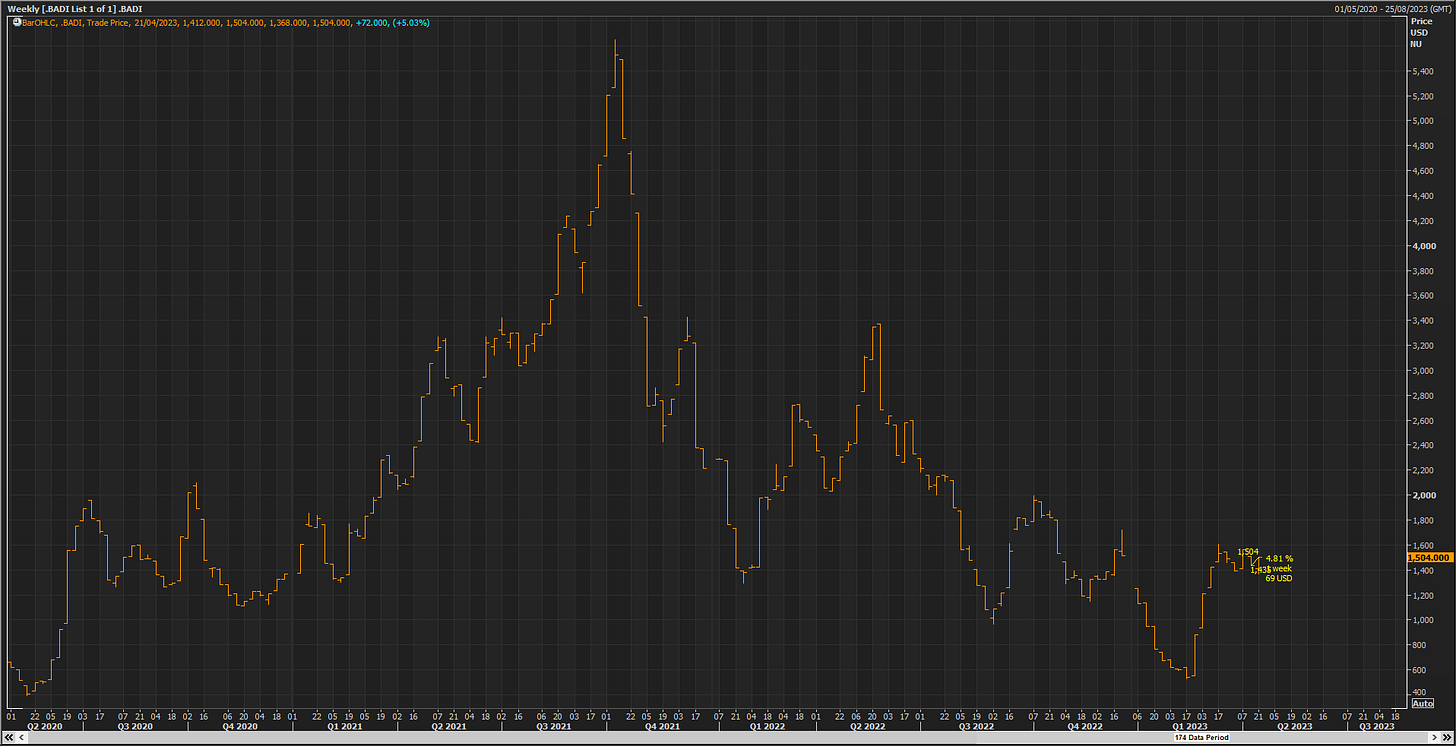This screenshot has width=1456, height=746.
Task: Click the Q2 2022 time axis label
Action: pyautogui.click(x=867, y=726)
